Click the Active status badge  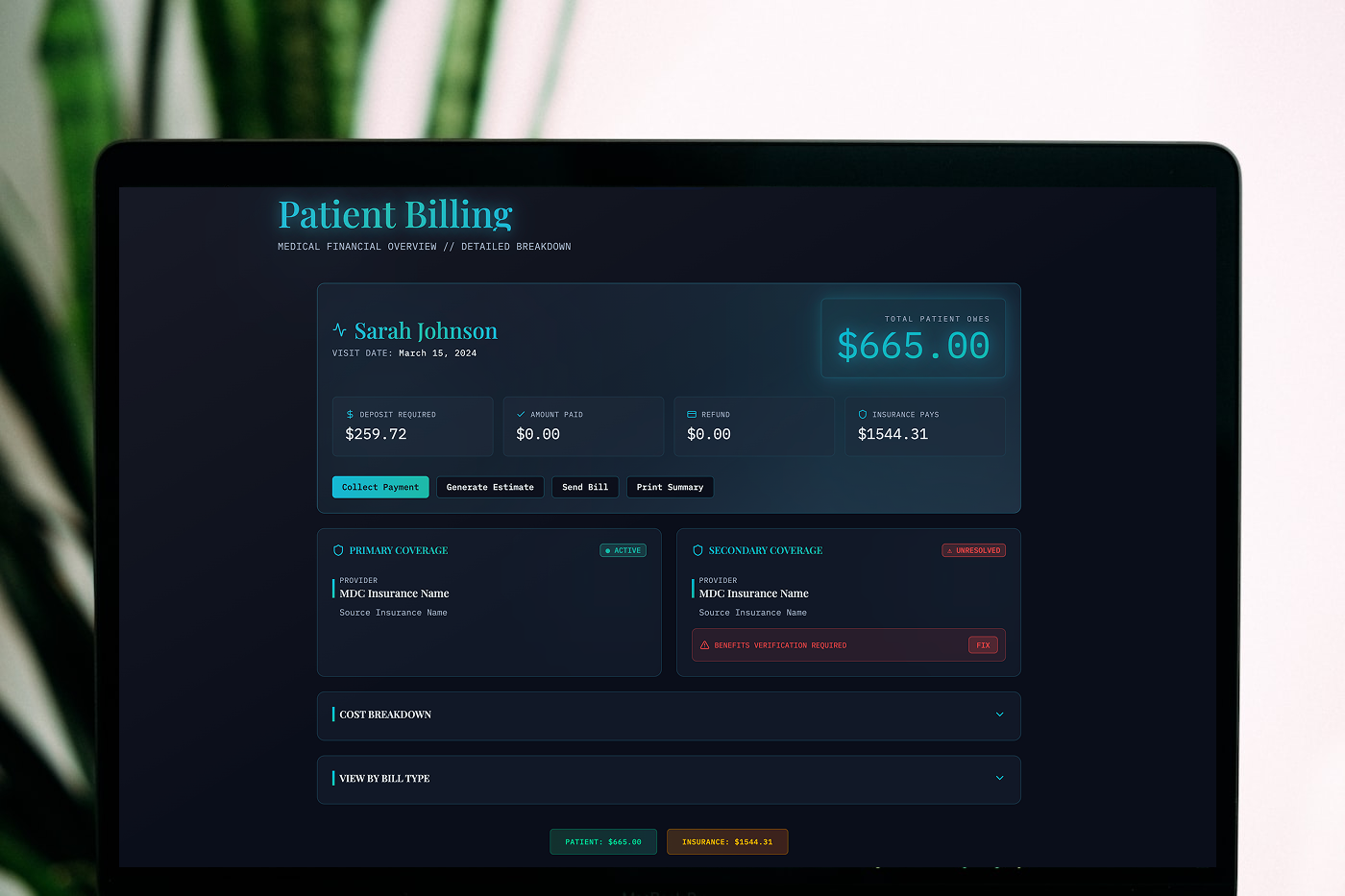pyautogui.click(x=624, y=550)
